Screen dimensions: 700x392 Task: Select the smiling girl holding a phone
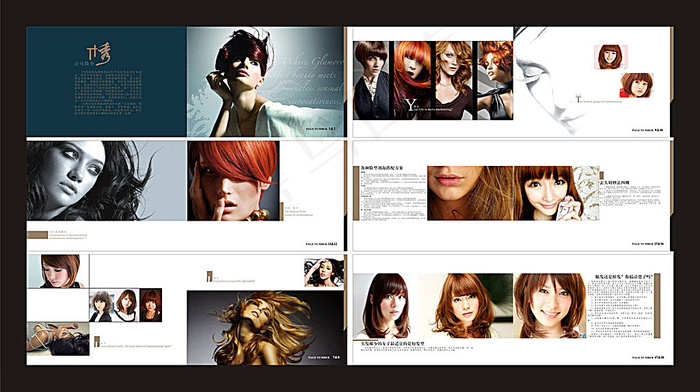click(548, 193)
